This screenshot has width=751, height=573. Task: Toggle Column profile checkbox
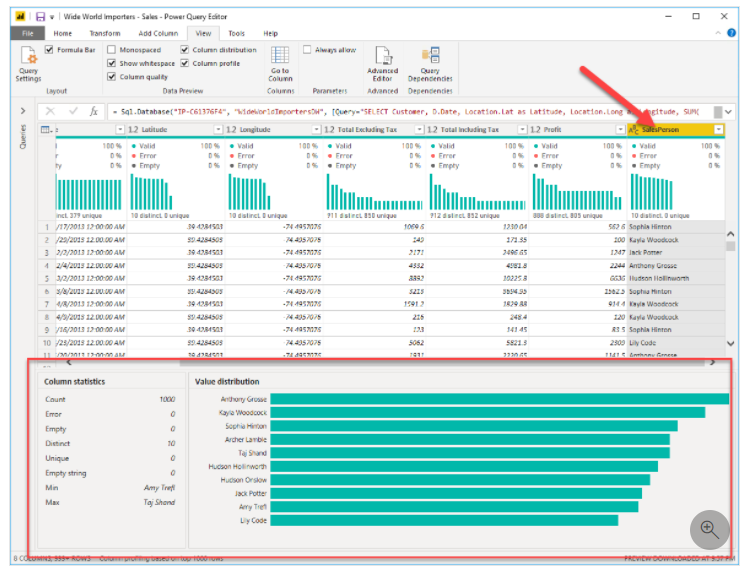[x=184, y=63]
